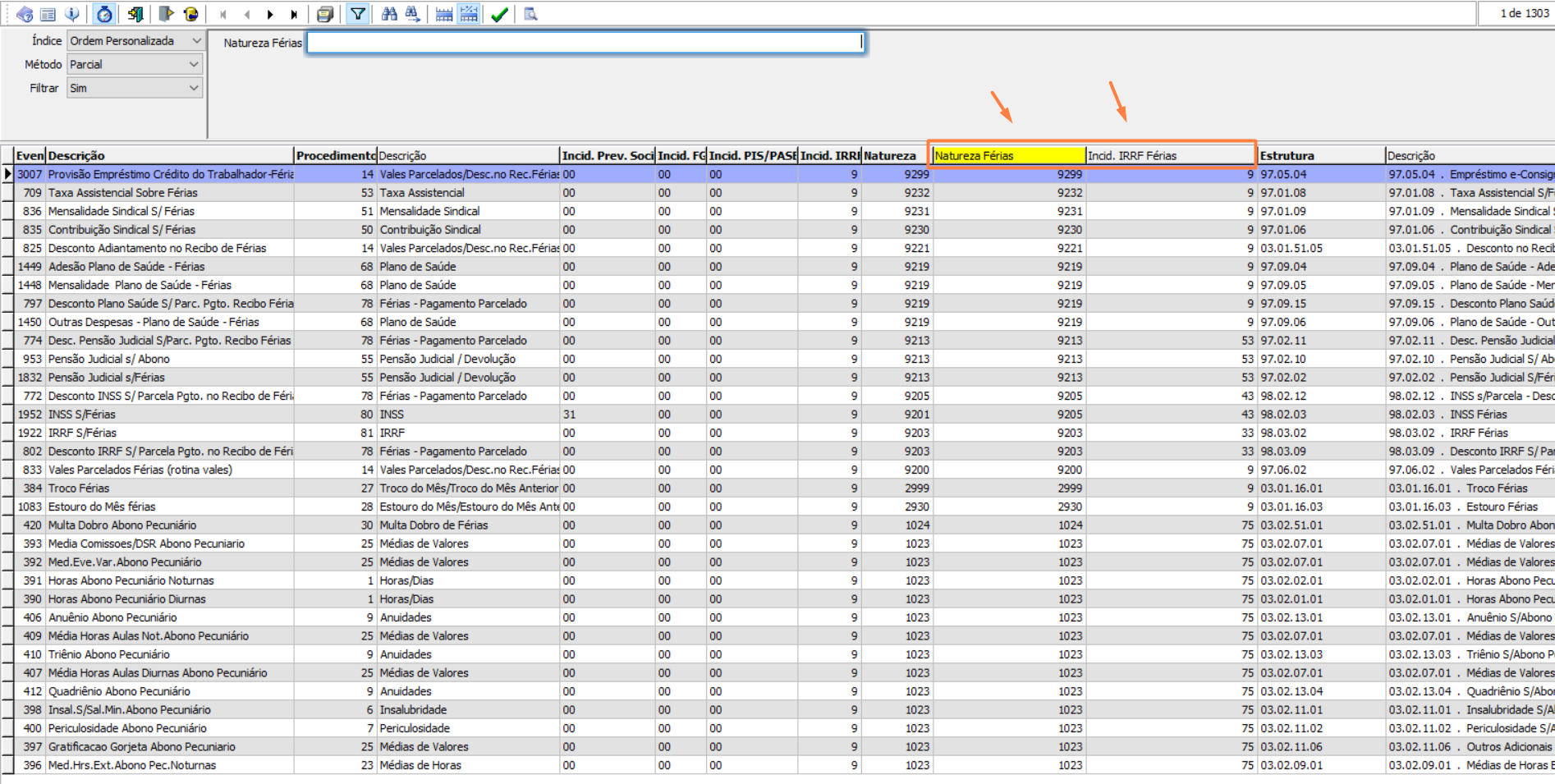Click the Natureza Férias search input field

pyautogui.click(x=585, y=43)
